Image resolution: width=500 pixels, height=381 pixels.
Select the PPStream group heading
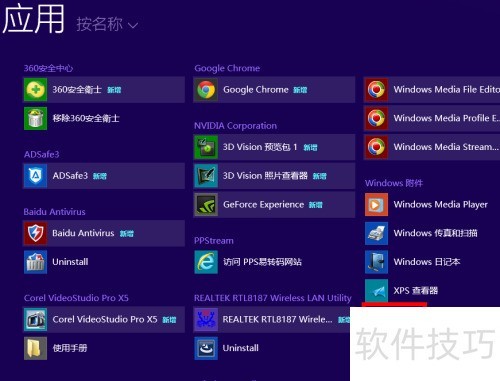(x=214, y=241)
